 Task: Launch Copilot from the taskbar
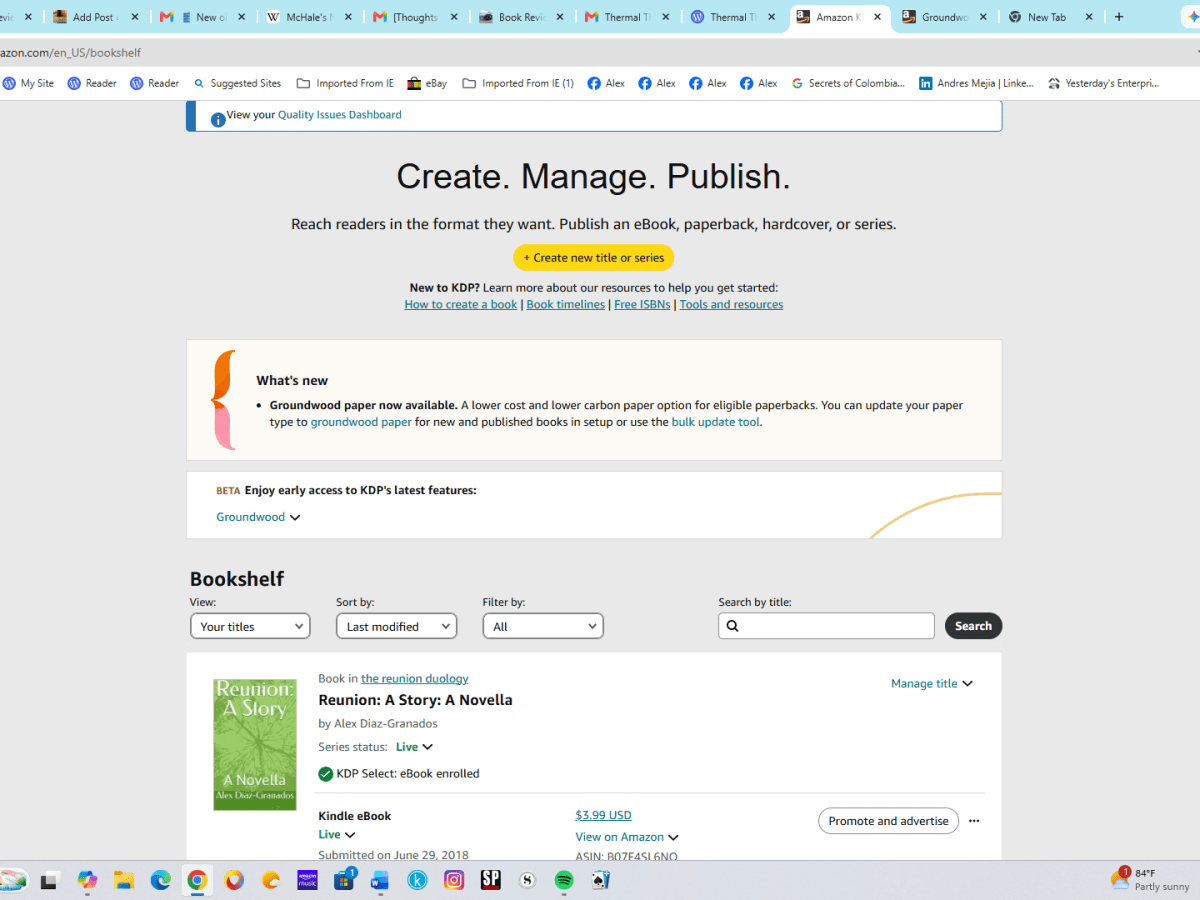coord(87,880)
